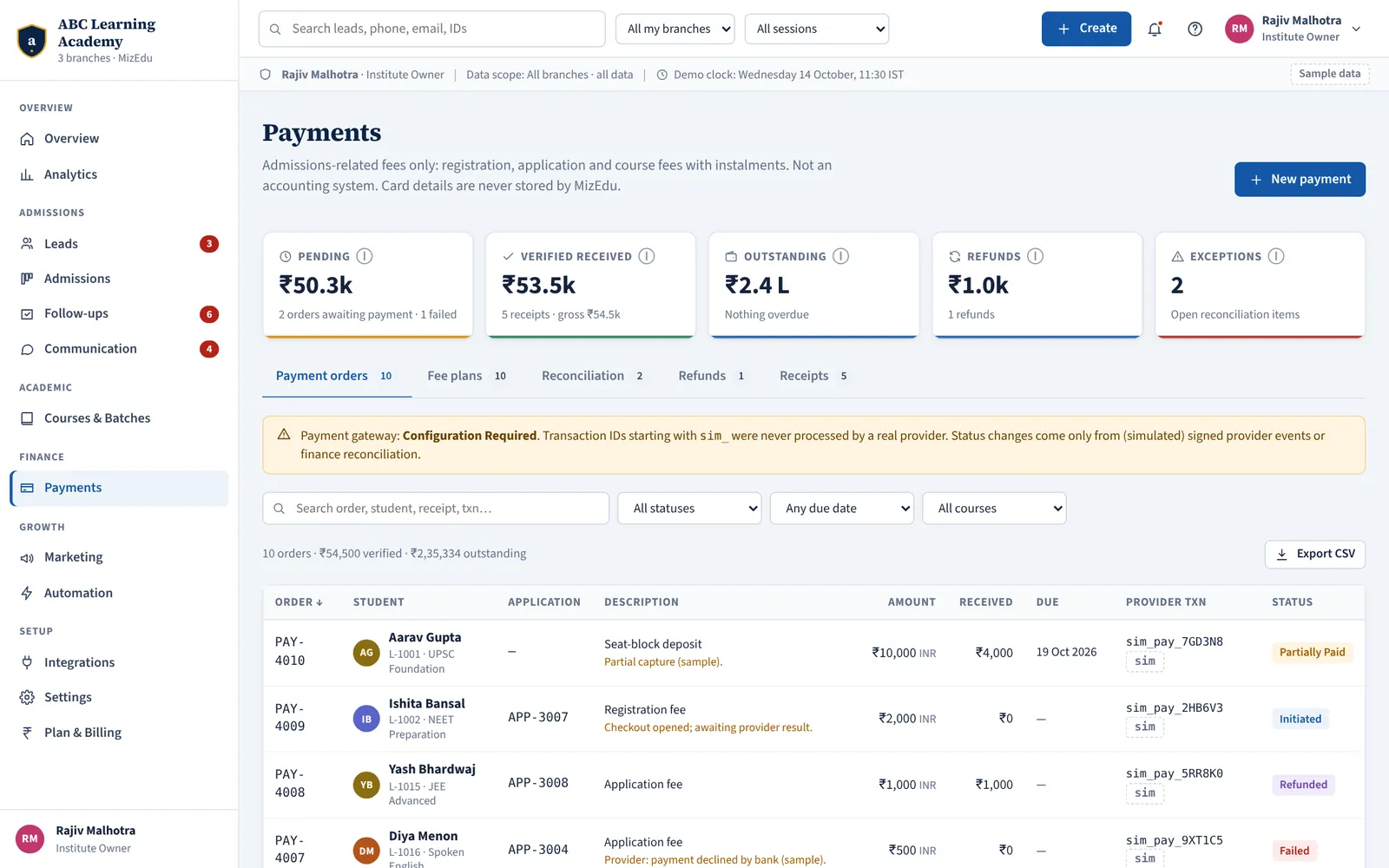
Task: Click the Leads people icon in sidebar
Action: pos(27,244)
